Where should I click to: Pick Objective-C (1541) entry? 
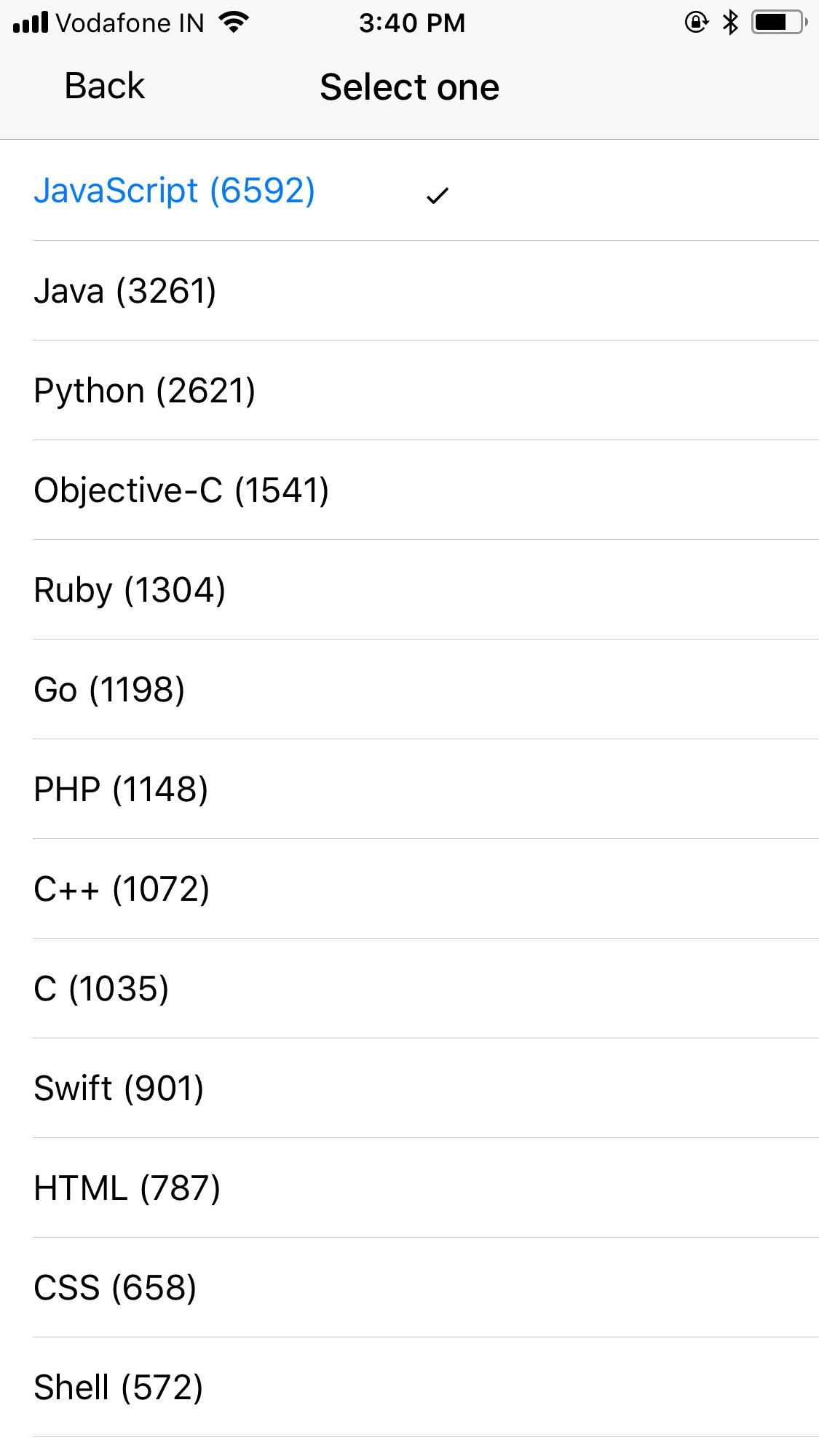181,490
